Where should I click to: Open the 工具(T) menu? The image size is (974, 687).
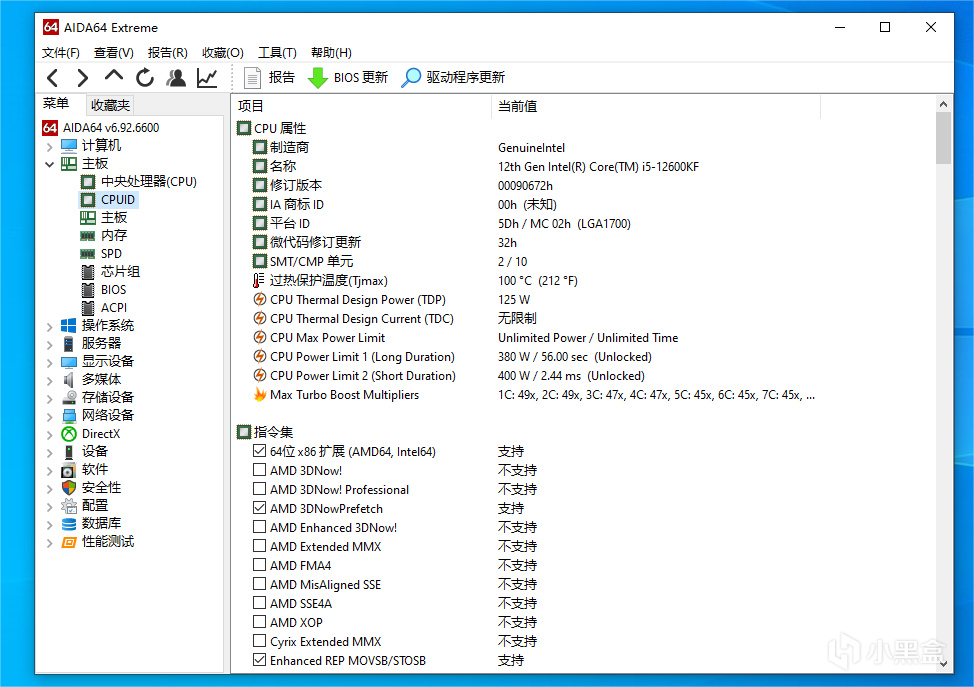coord(277,53)
